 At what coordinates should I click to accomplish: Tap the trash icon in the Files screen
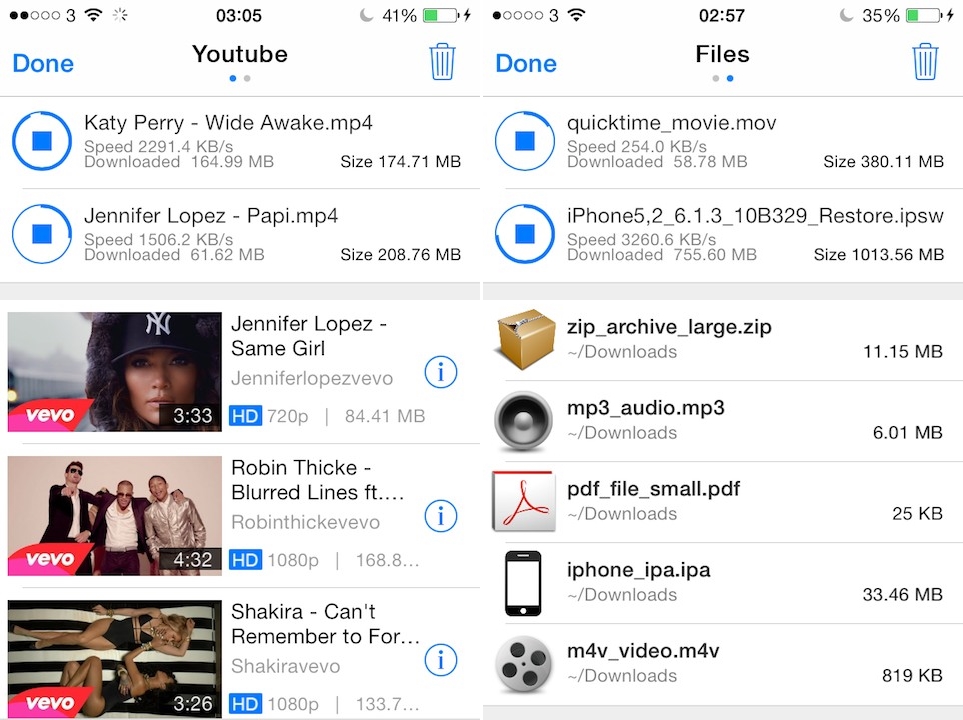pos(925,61)
